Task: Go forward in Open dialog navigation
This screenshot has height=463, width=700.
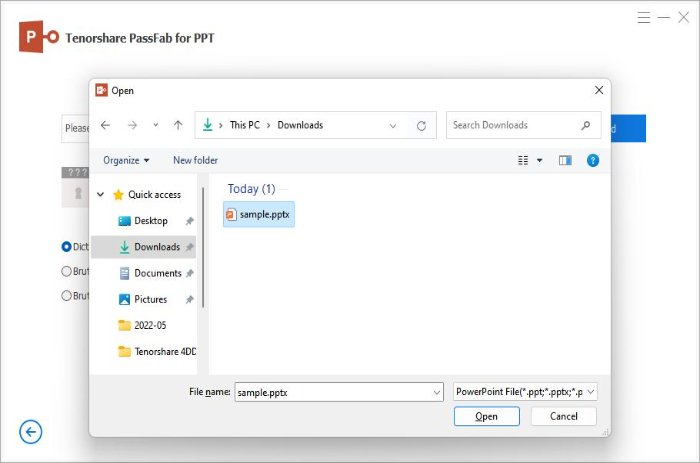Action: [x=132, y=125]
